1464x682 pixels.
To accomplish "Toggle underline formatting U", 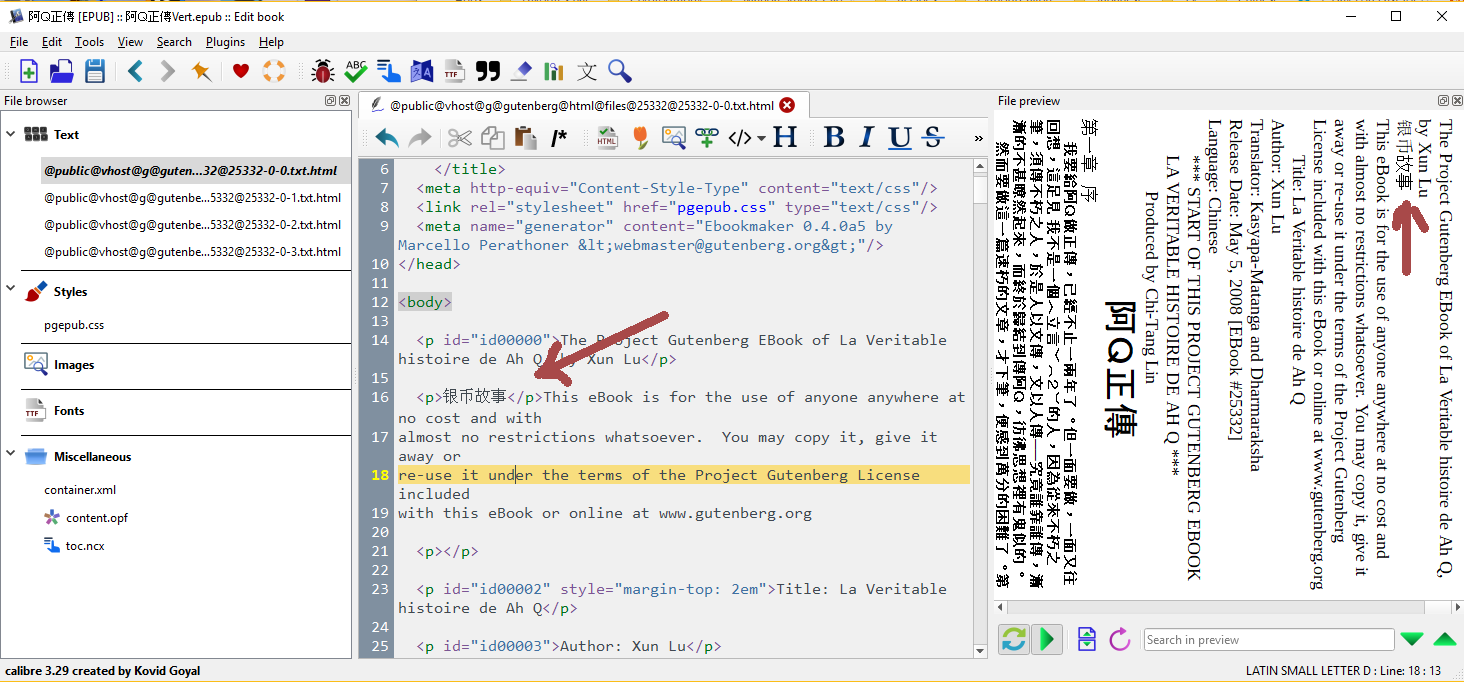I will coord(900,138).
